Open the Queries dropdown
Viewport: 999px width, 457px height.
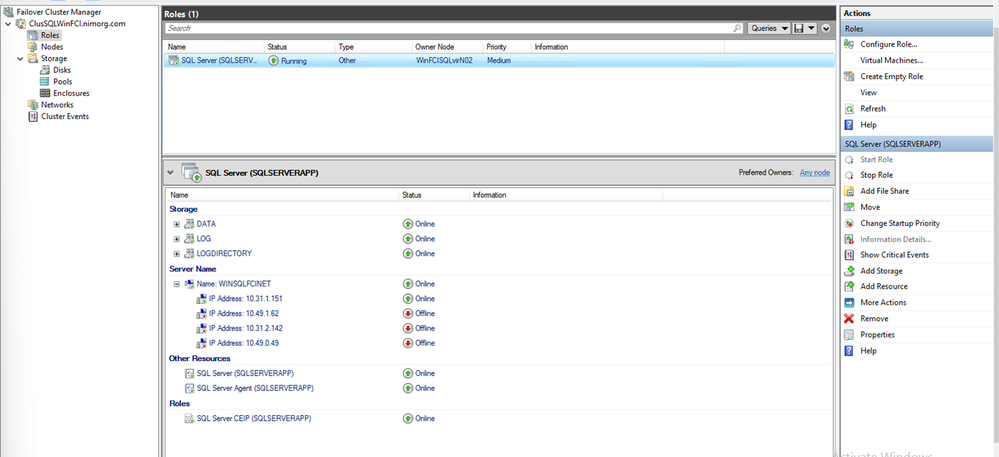769,29
